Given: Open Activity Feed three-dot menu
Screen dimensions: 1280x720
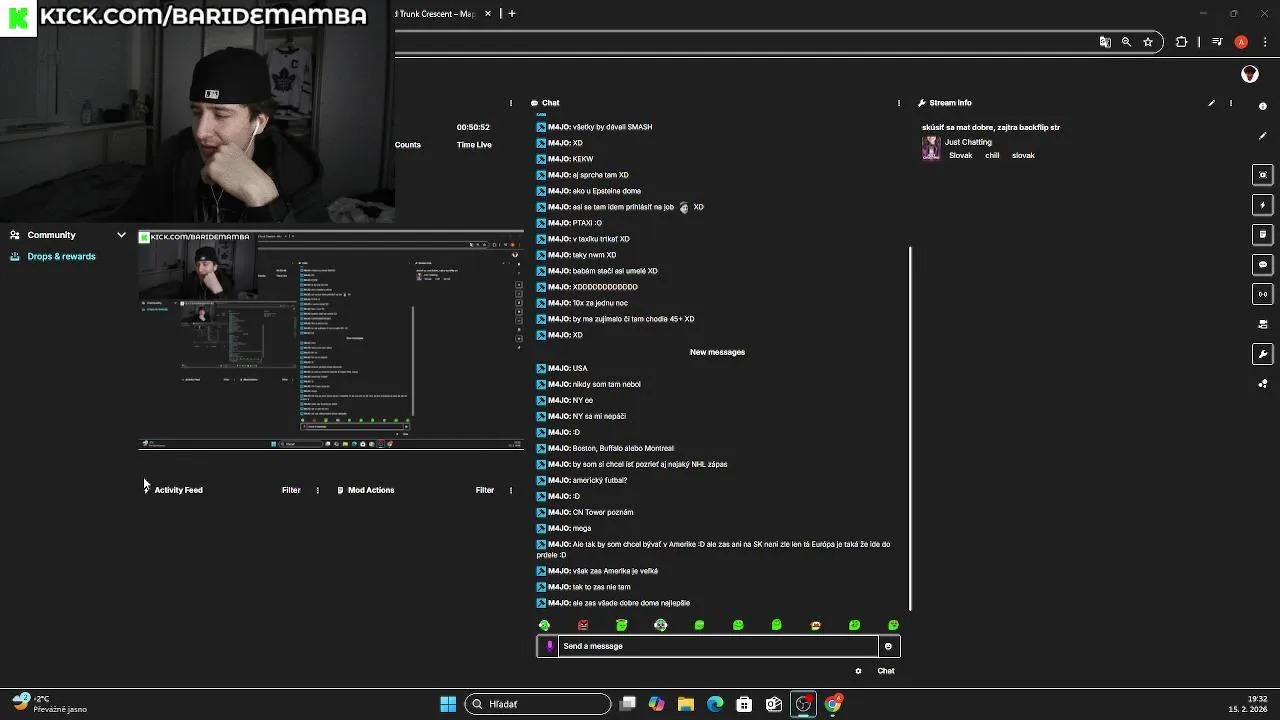Looking at the screenshot, I should point(317,490).
